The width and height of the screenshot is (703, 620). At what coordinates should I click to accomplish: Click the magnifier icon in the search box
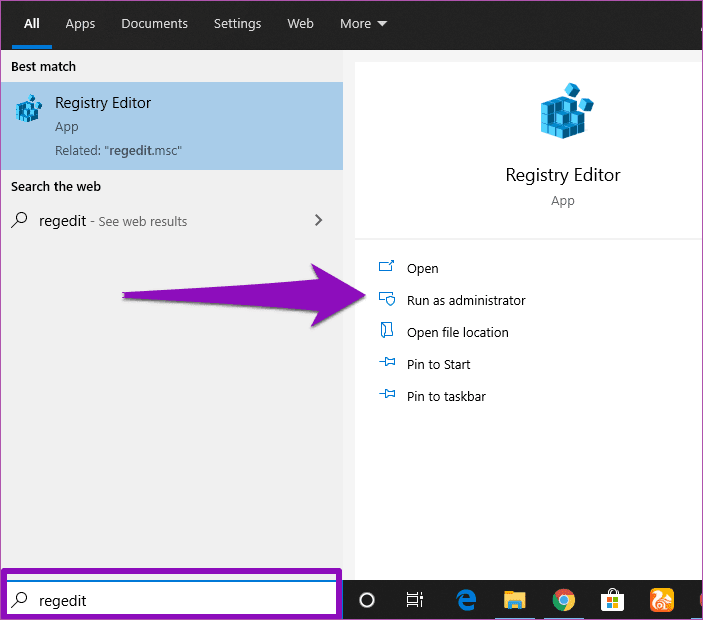19,600
